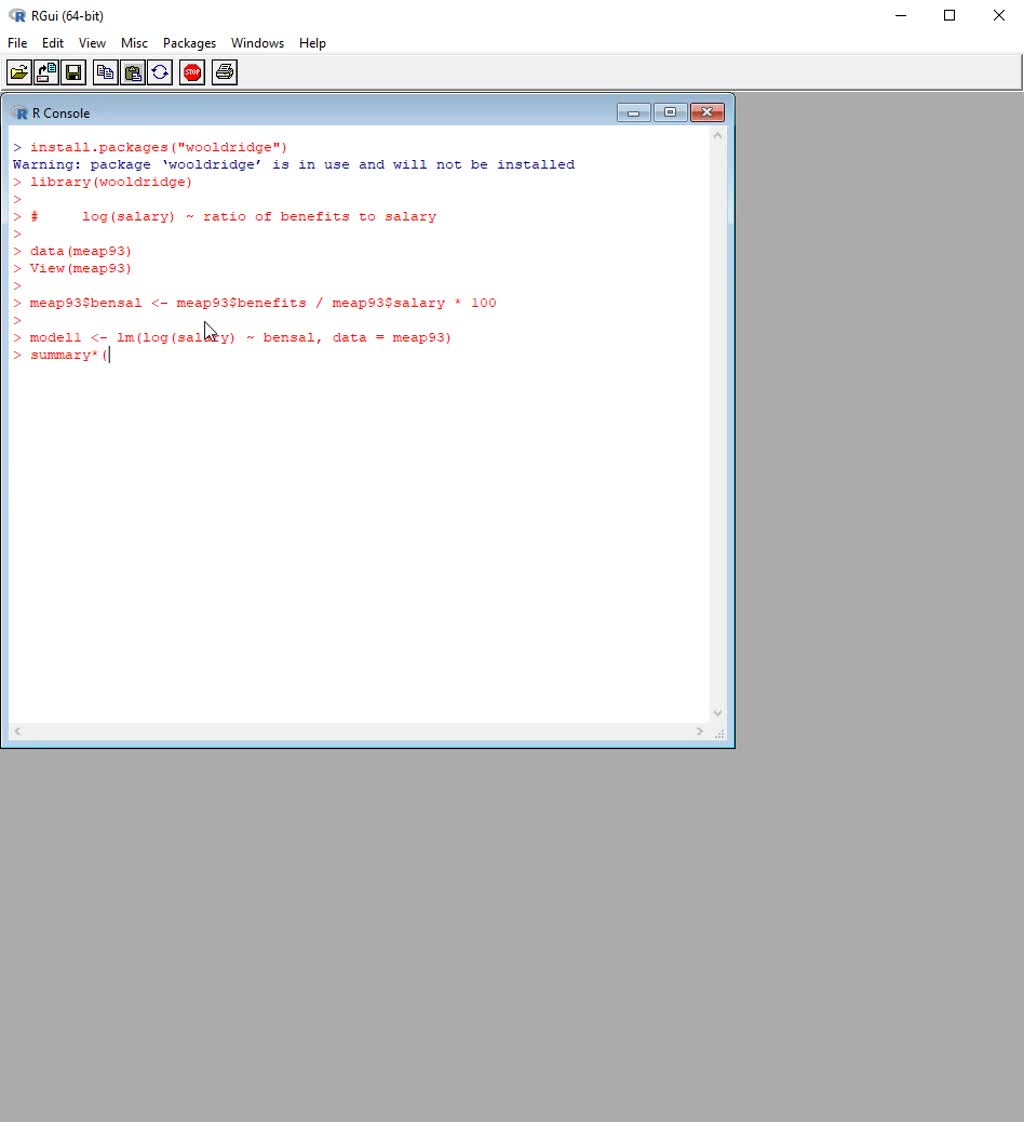Minimize the R Console window
Screen dimensions: 1024x1122
[633, 112]
